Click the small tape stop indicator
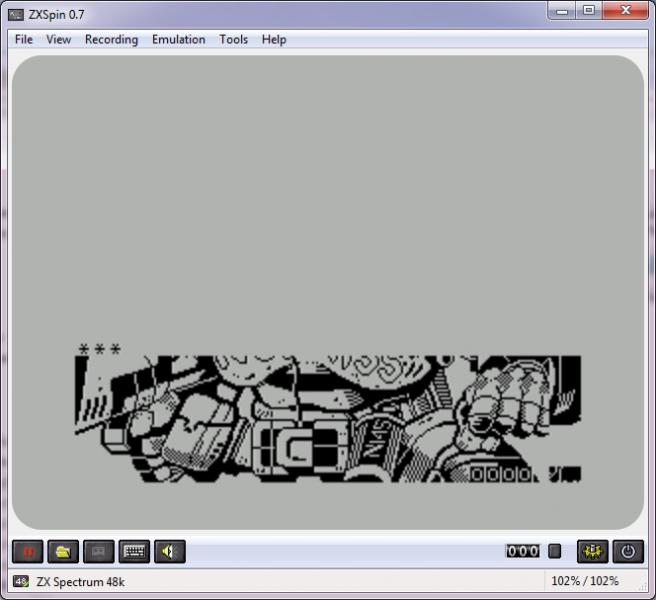The width and height of the screenshot is (656, 600). pos(555,551)
